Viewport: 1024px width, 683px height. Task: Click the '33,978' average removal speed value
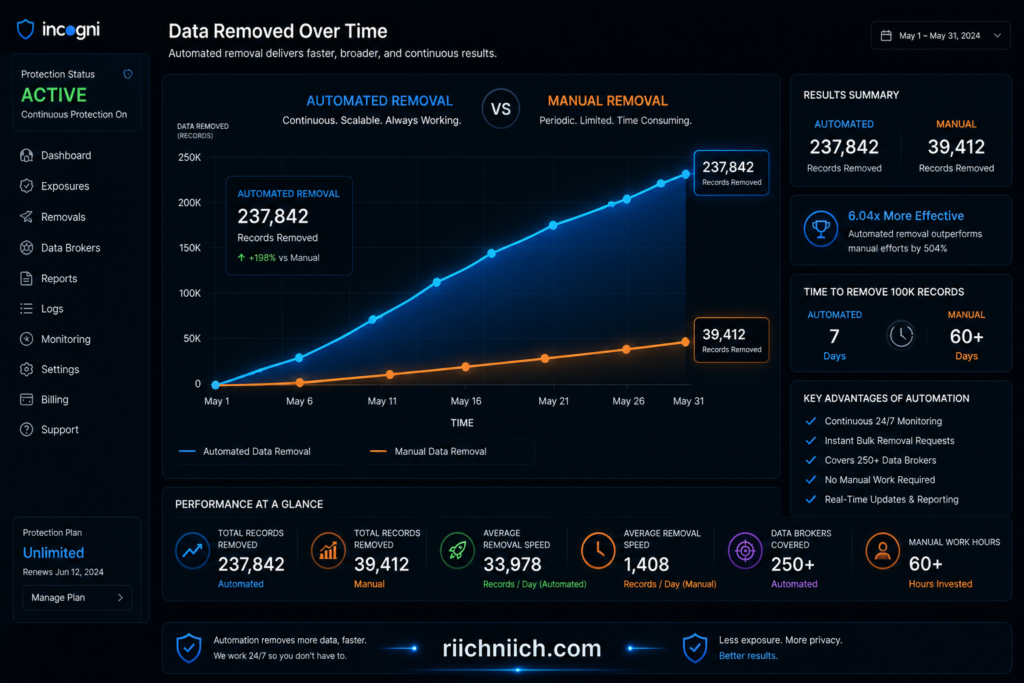(x=512, y=564)
